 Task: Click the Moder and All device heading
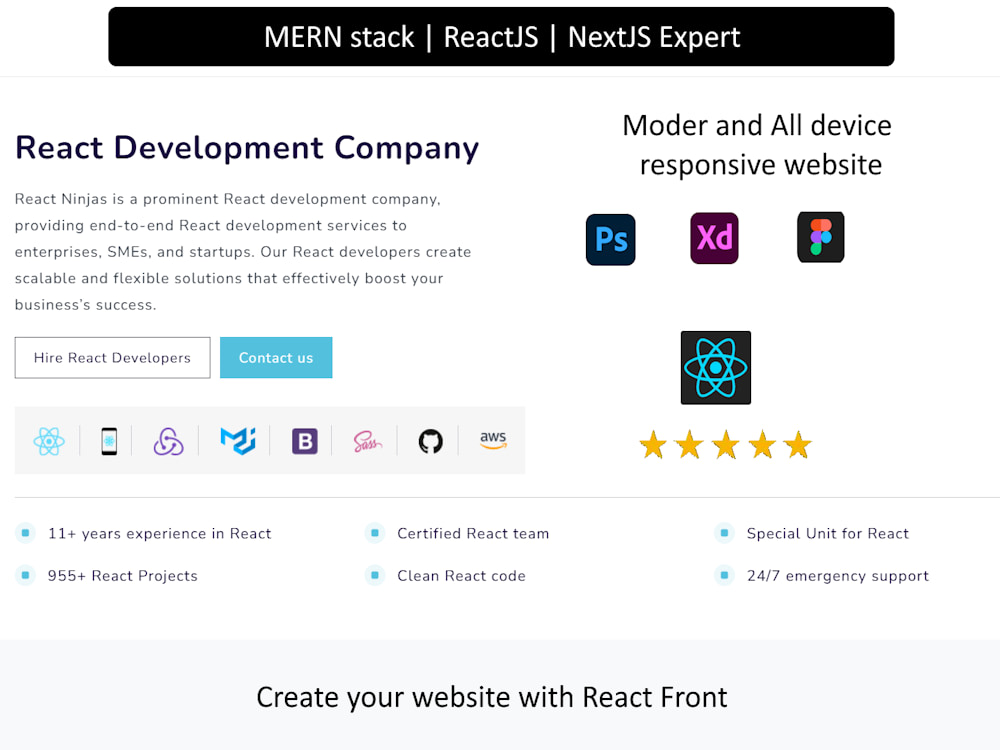tap(757, 145)
